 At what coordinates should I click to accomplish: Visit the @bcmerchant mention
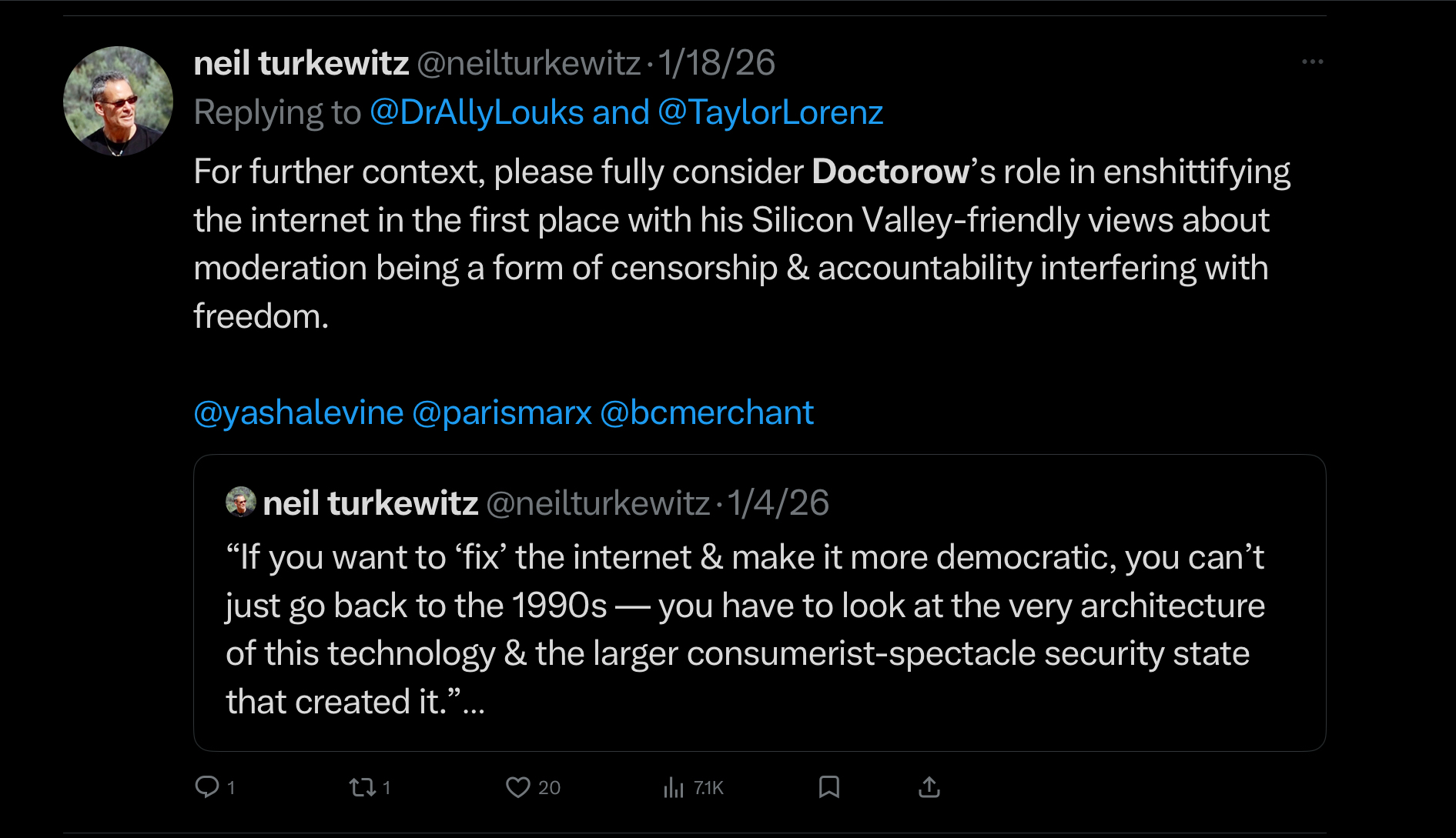click(x=706, y=412)
